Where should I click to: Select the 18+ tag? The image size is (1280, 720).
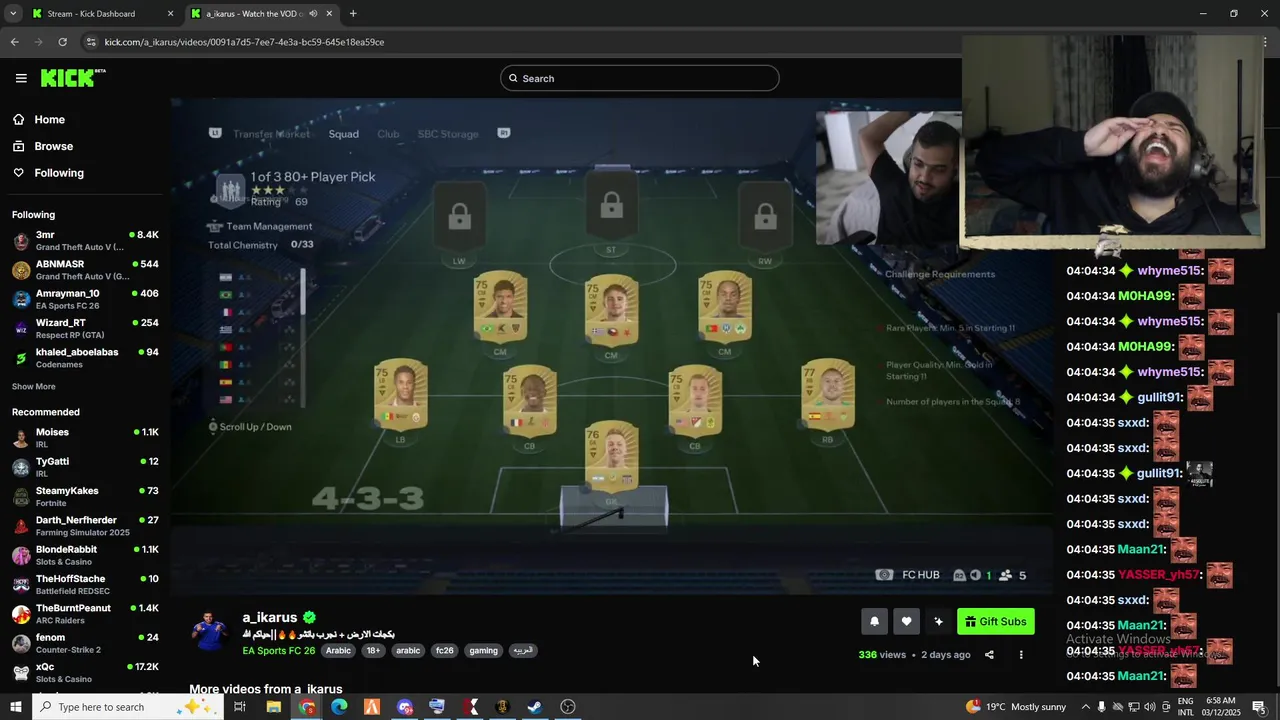[373, 651]
